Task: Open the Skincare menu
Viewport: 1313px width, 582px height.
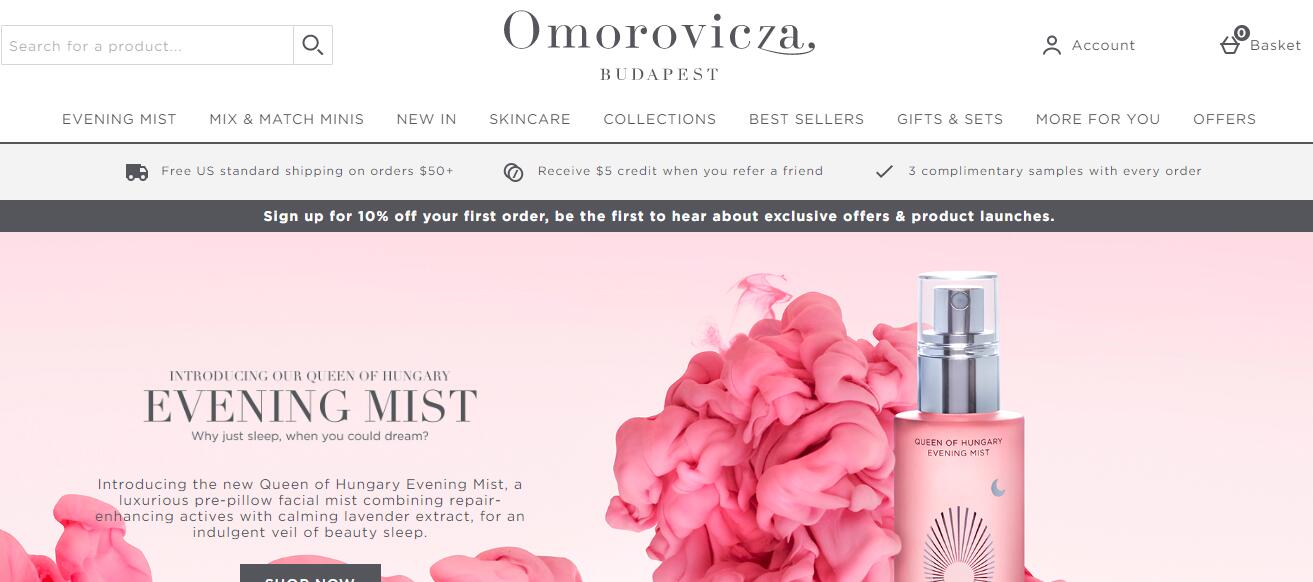Action: click(x=530, y=119)
